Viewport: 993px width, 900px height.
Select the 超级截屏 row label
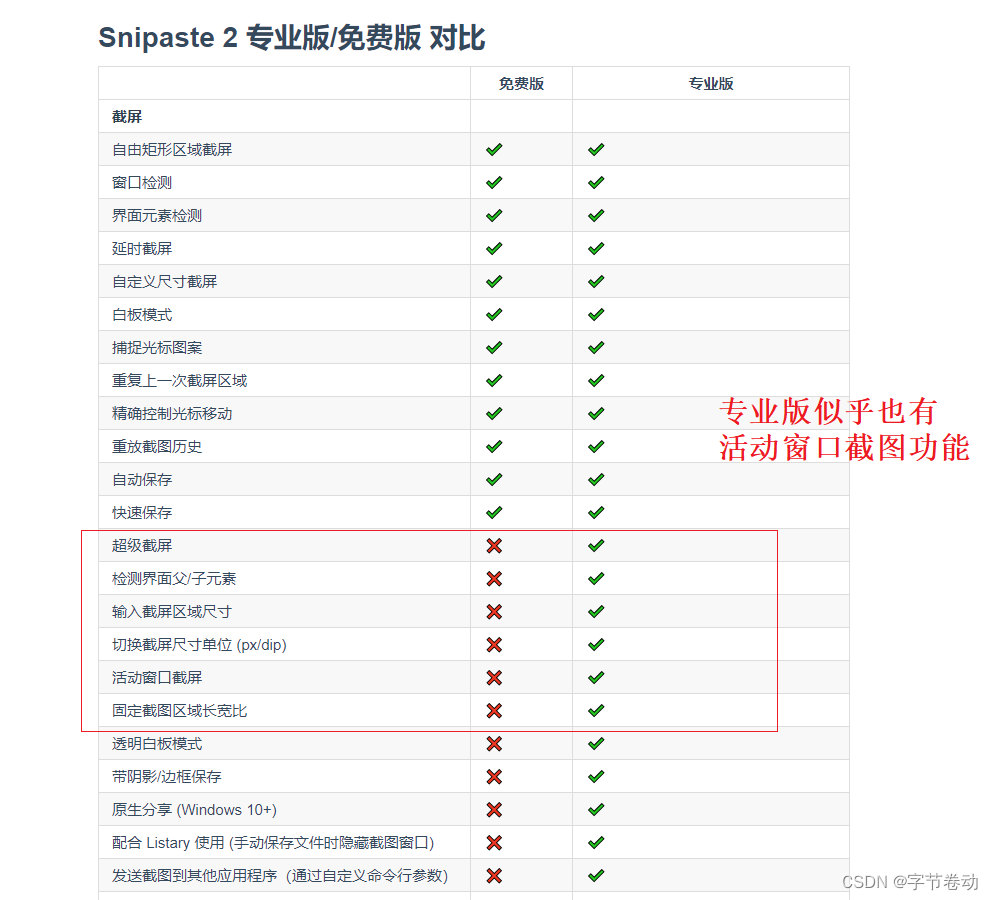(x=142, y=545)
